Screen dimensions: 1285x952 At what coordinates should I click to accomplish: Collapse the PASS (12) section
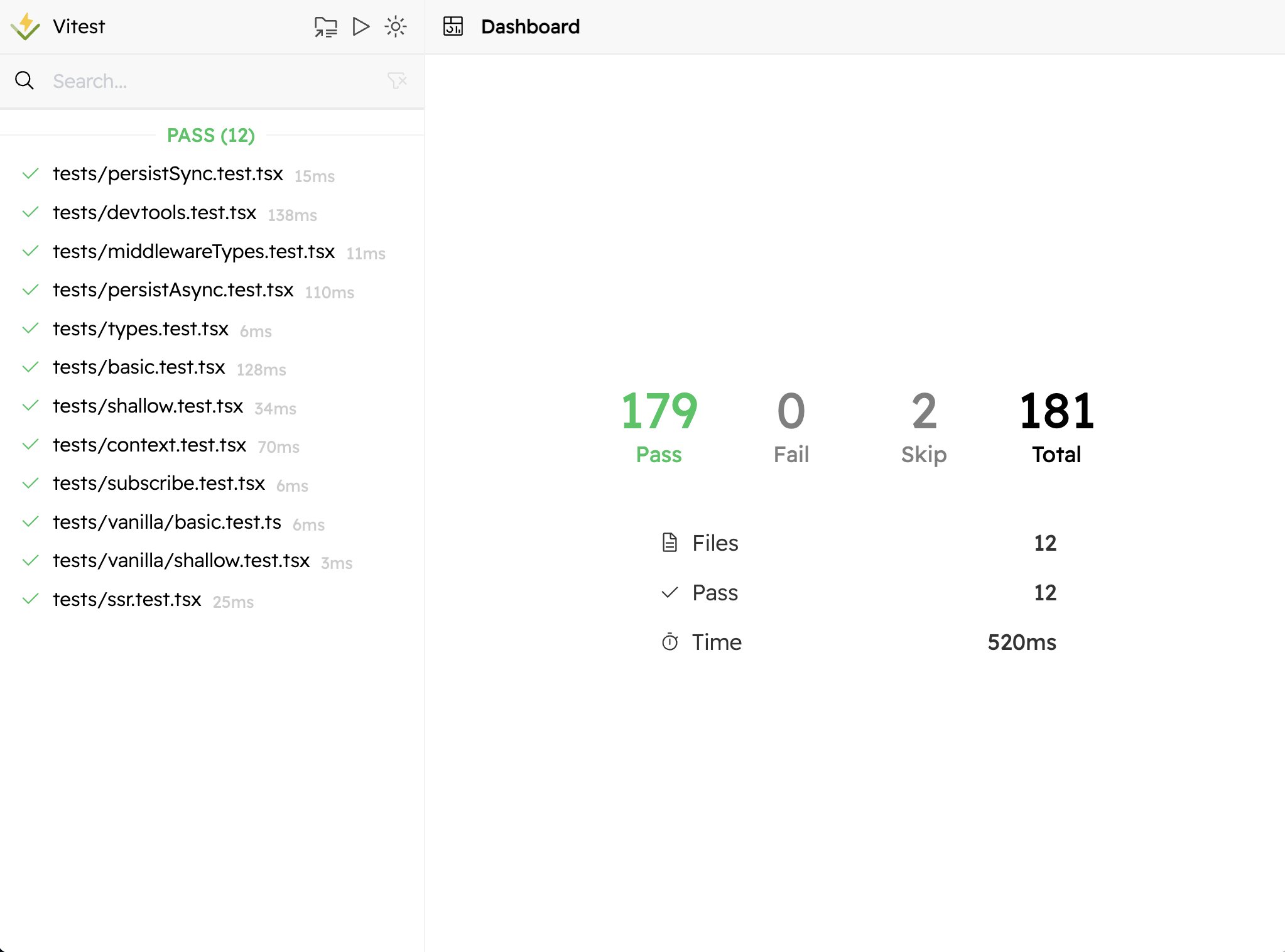[211, 135]
